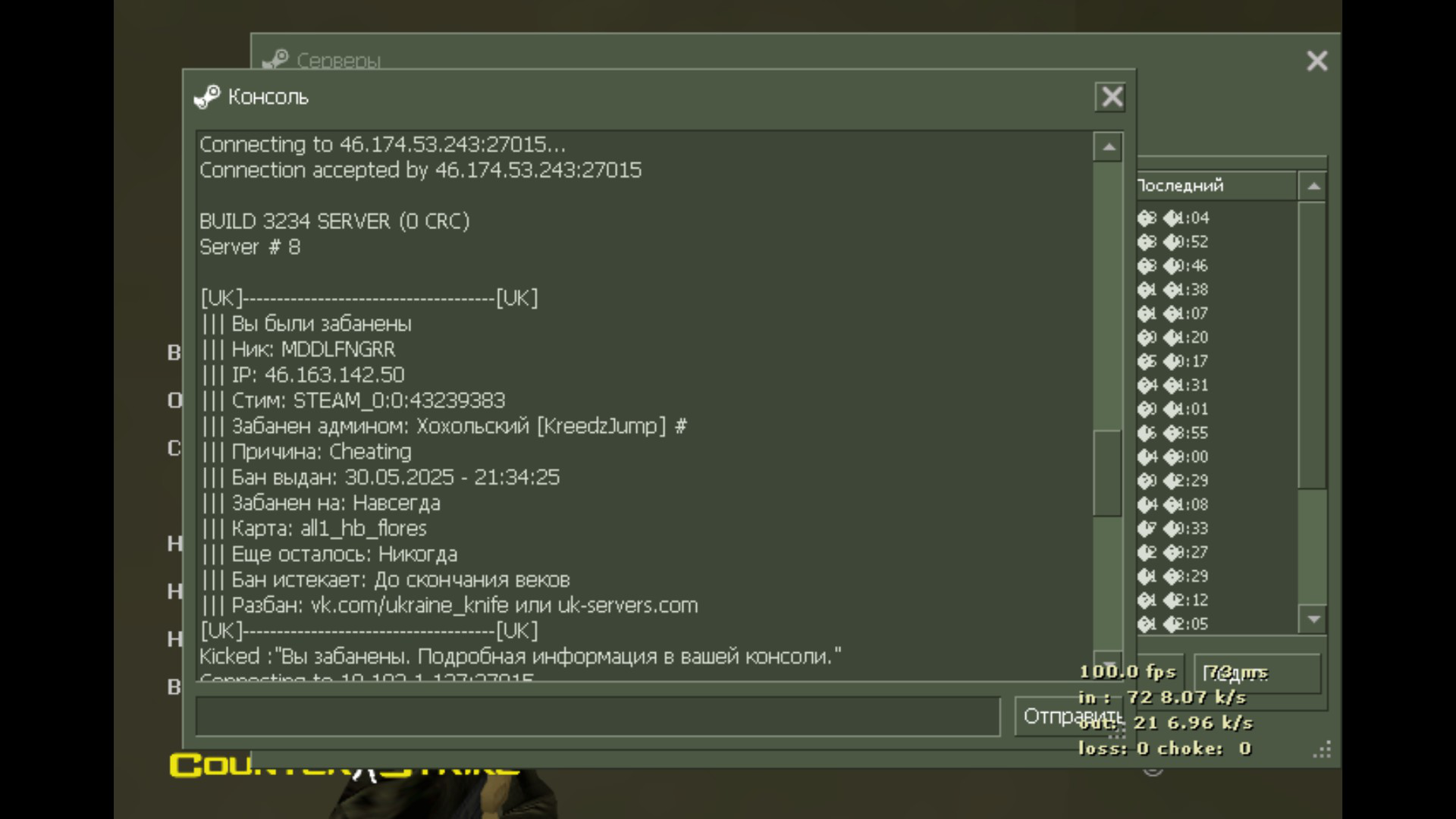
Task: Click the 'Причина: Cheating' console line
Action: click(306, 452)
